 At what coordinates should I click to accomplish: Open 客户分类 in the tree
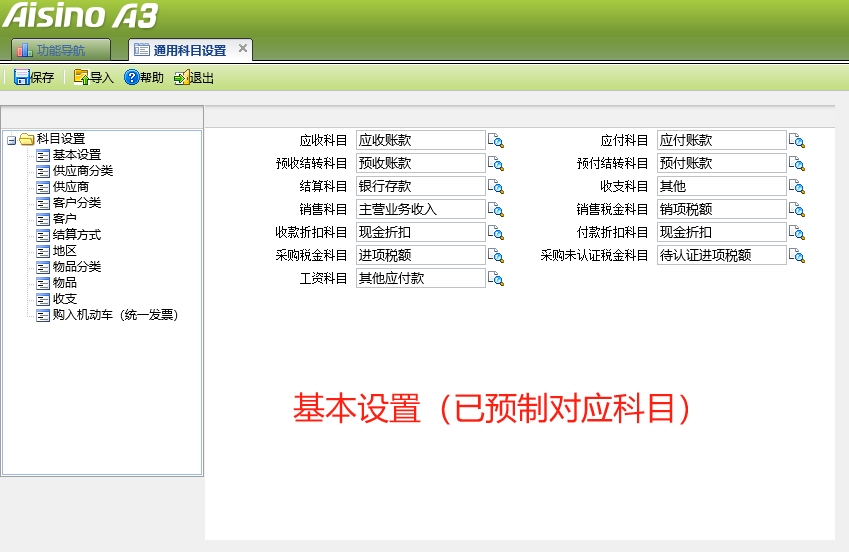pos(77,203)
